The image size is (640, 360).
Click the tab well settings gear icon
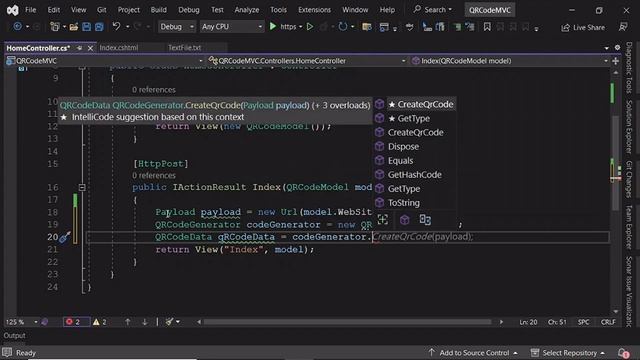point(617,48)
